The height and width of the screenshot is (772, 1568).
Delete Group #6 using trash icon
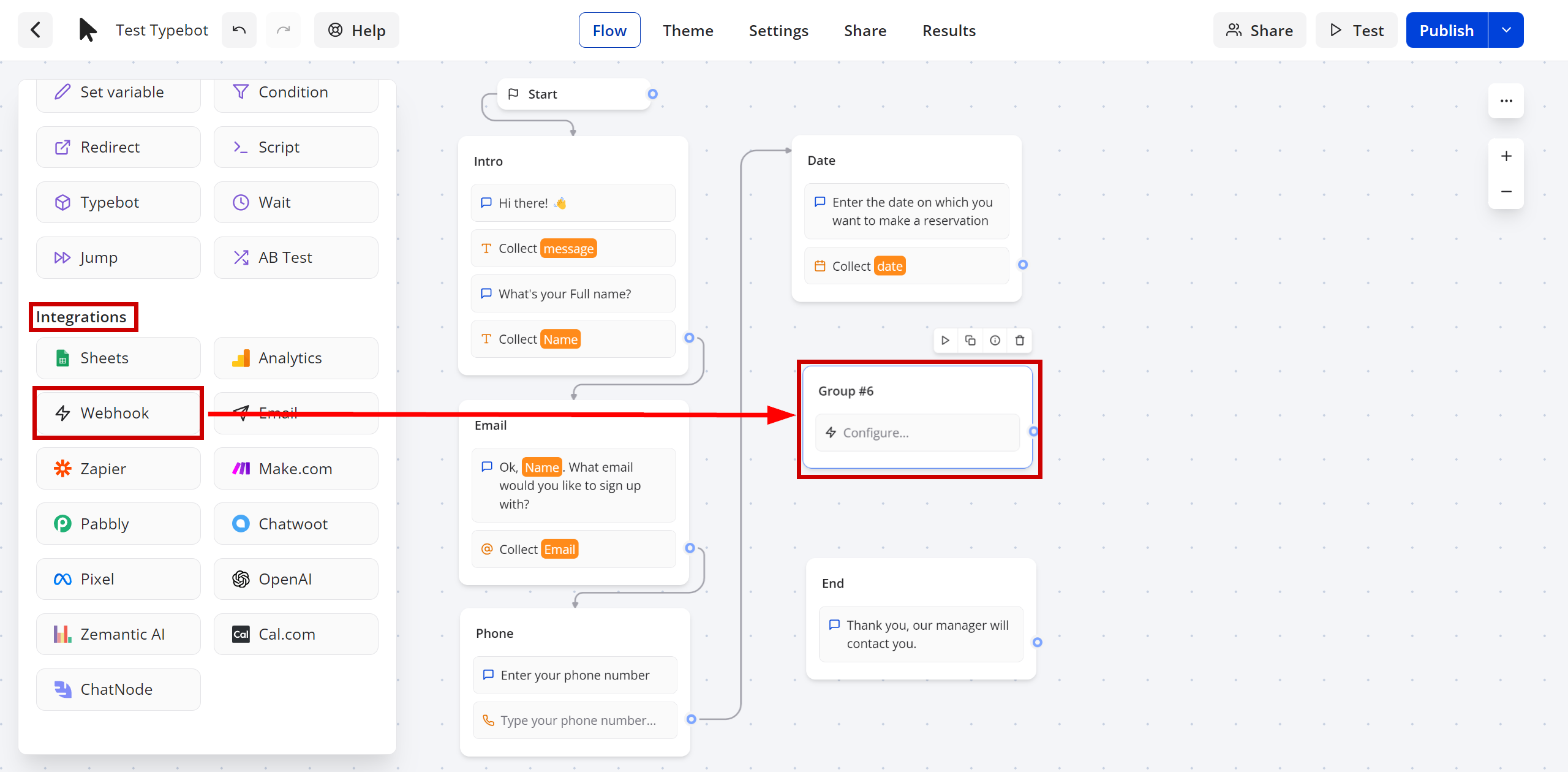[1020, 340]
